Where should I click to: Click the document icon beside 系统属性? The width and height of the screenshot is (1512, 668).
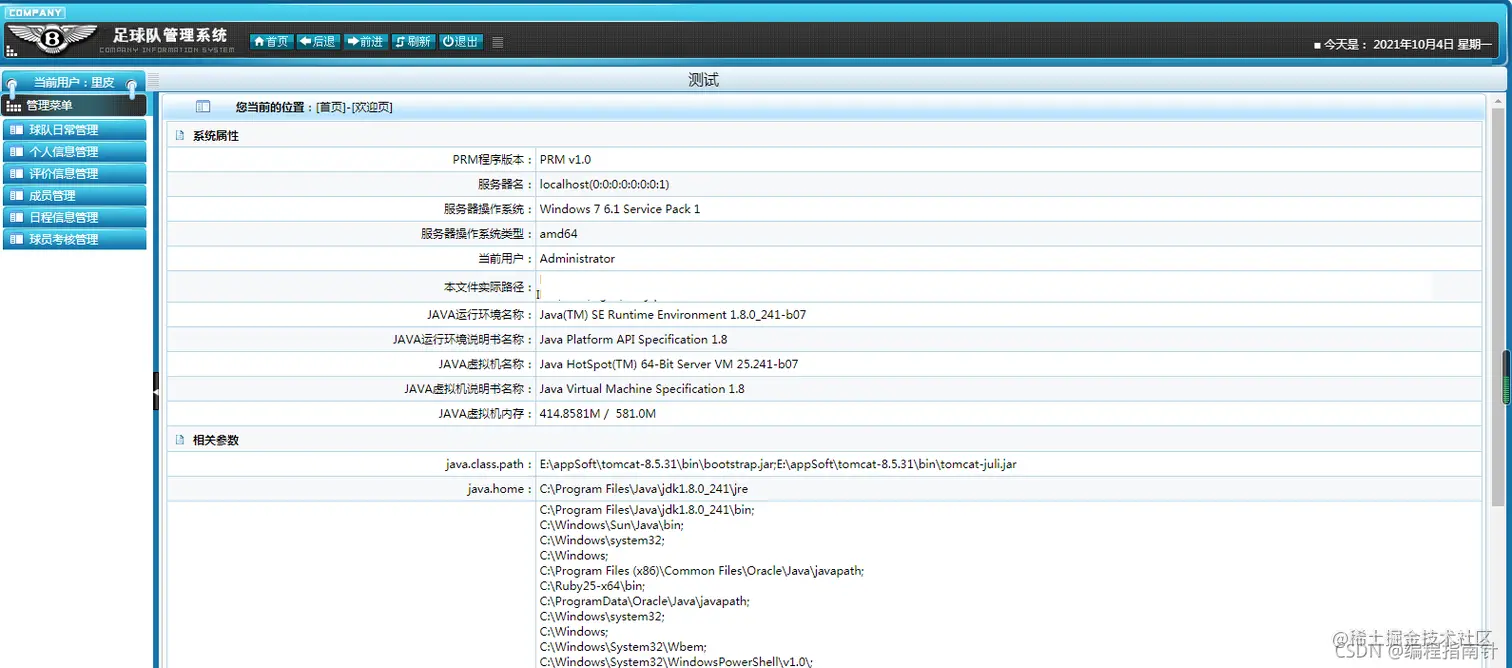(x=180, y=136)
